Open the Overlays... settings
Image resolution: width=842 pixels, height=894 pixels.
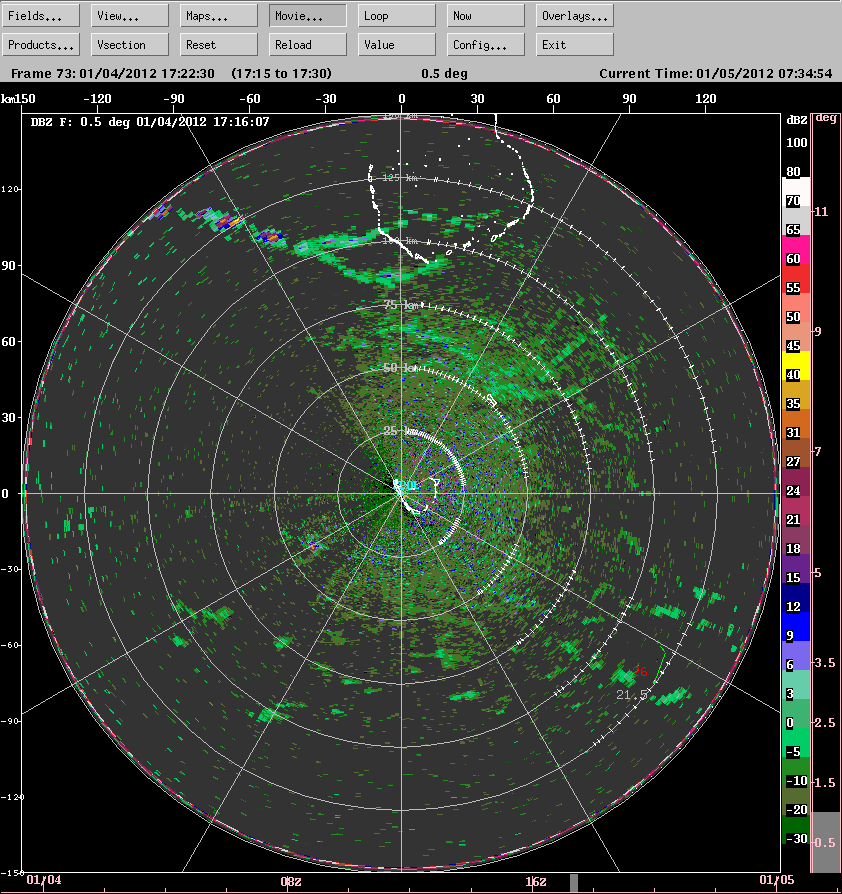point(574,16)
